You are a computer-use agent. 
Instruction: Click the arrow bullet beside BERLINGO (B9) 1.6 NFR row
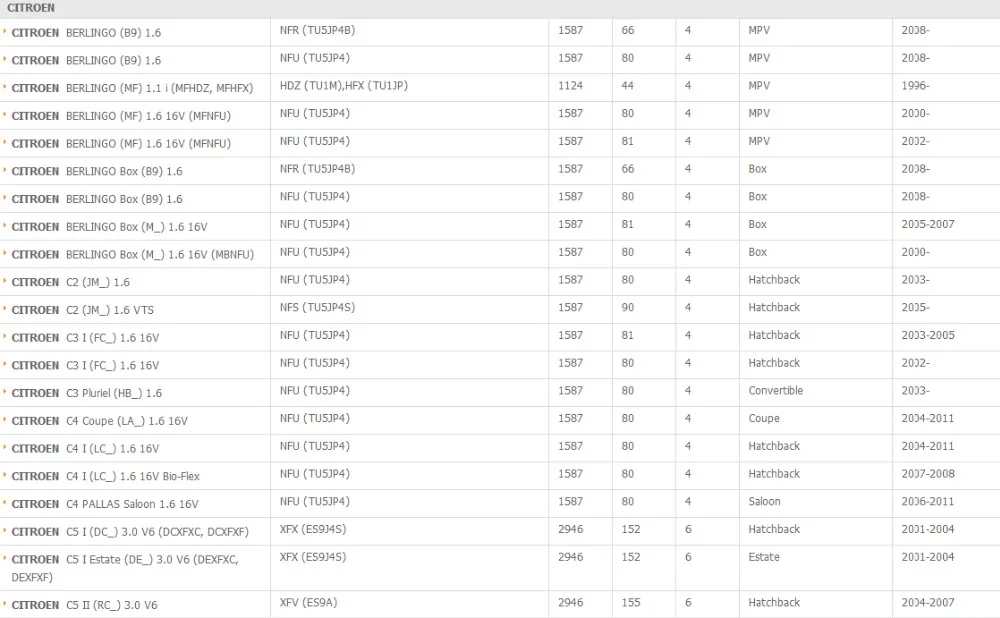pyautogui.click(x=4, y=31)
